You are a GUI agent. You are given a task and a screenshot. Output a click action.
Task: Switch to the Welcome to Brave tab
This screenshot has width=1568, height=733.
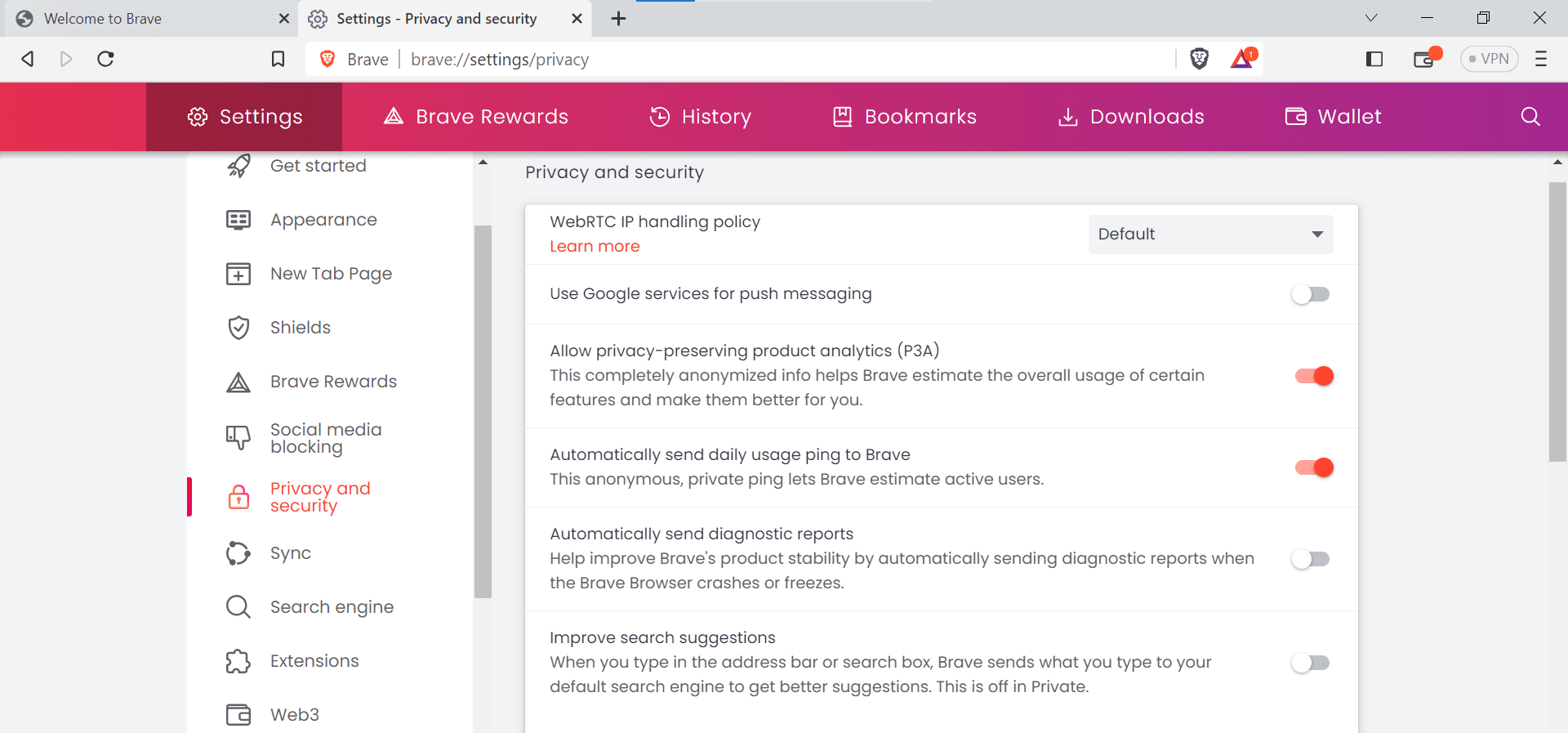tap(147, 18)
